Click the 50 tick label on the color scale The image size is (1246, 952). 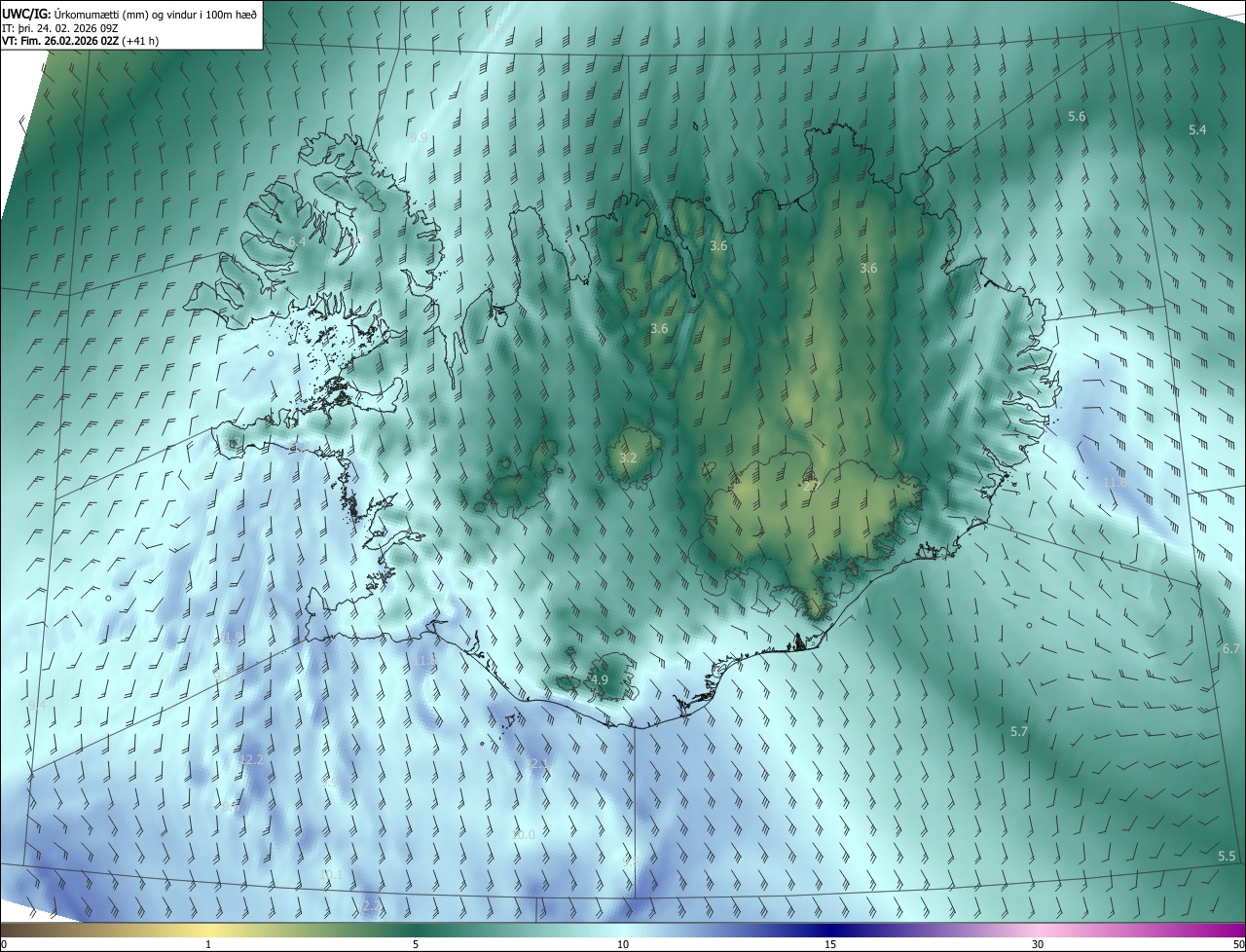point(1238,944)
